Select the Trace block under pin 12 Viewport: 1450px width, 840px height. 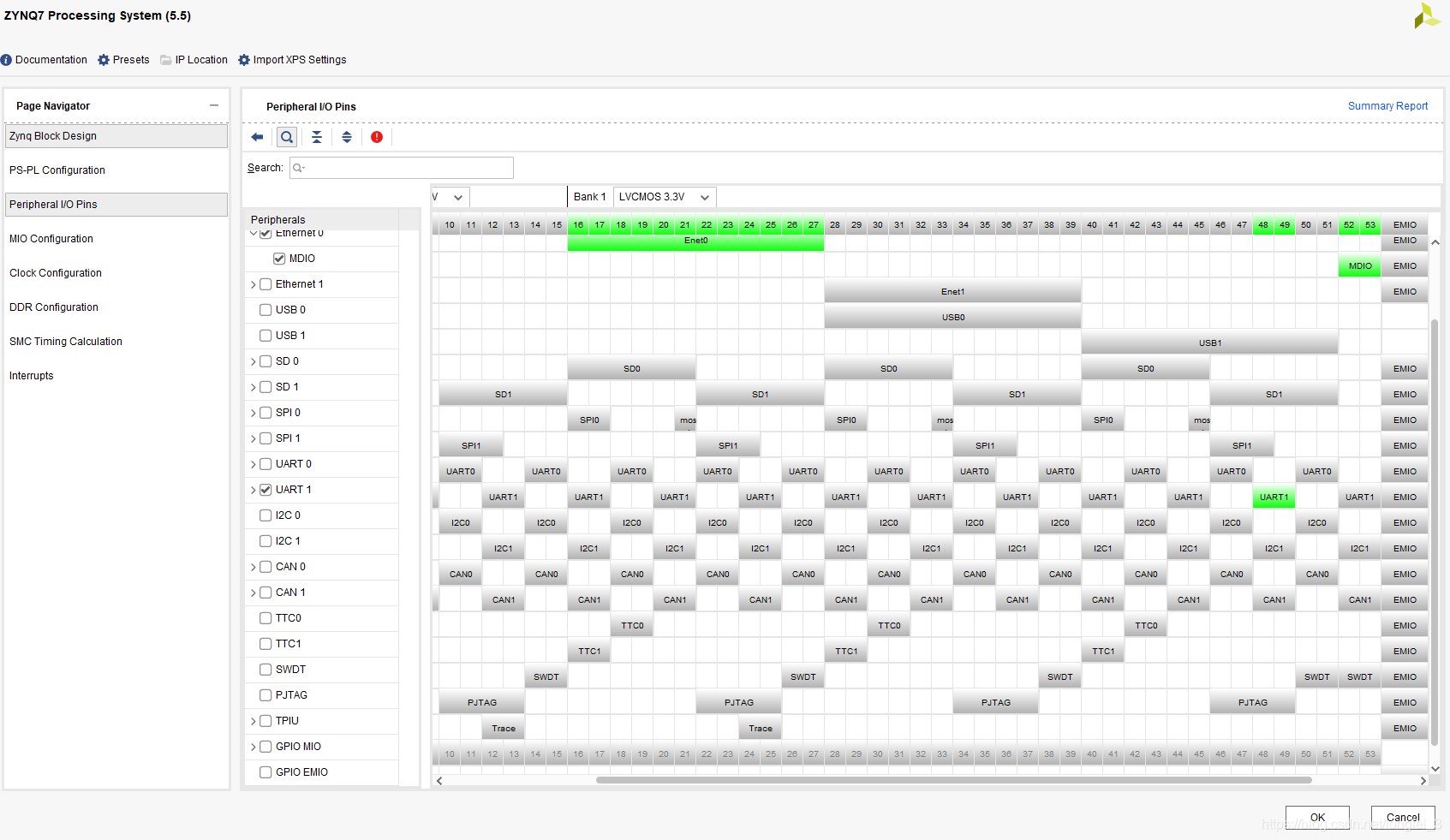504,729
